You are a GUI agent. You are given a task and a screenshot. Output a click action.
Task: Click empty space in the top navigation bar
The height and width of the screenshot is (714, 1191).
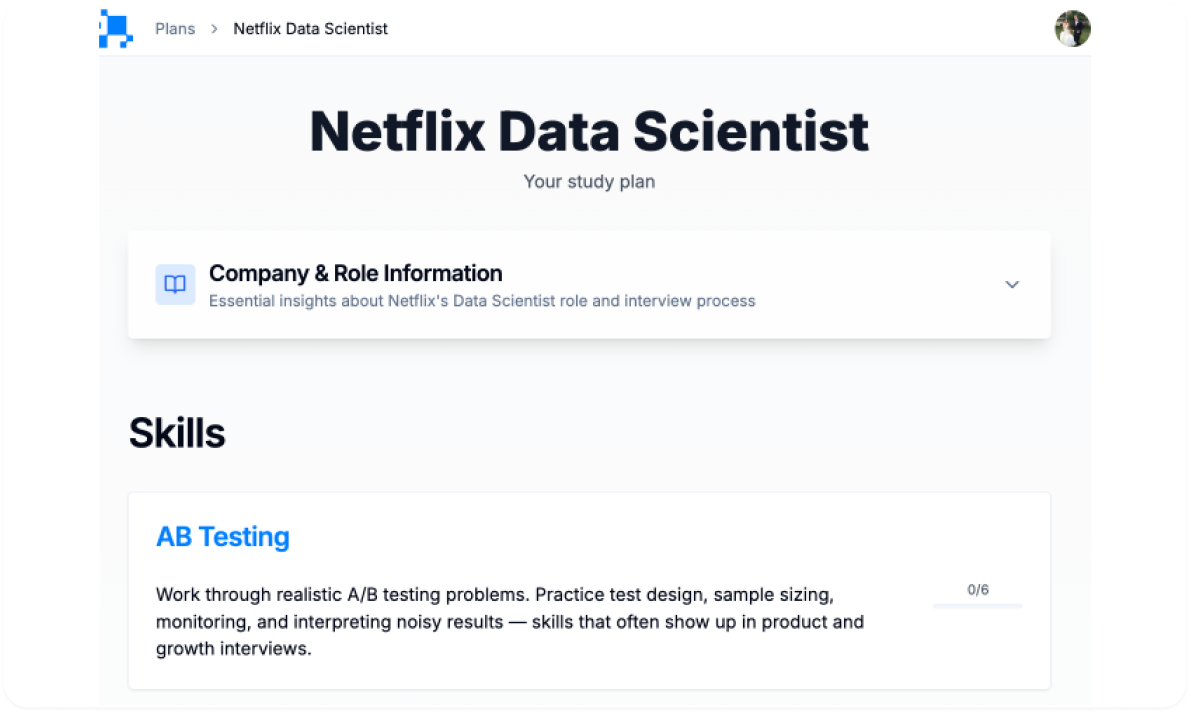point(700,29)
